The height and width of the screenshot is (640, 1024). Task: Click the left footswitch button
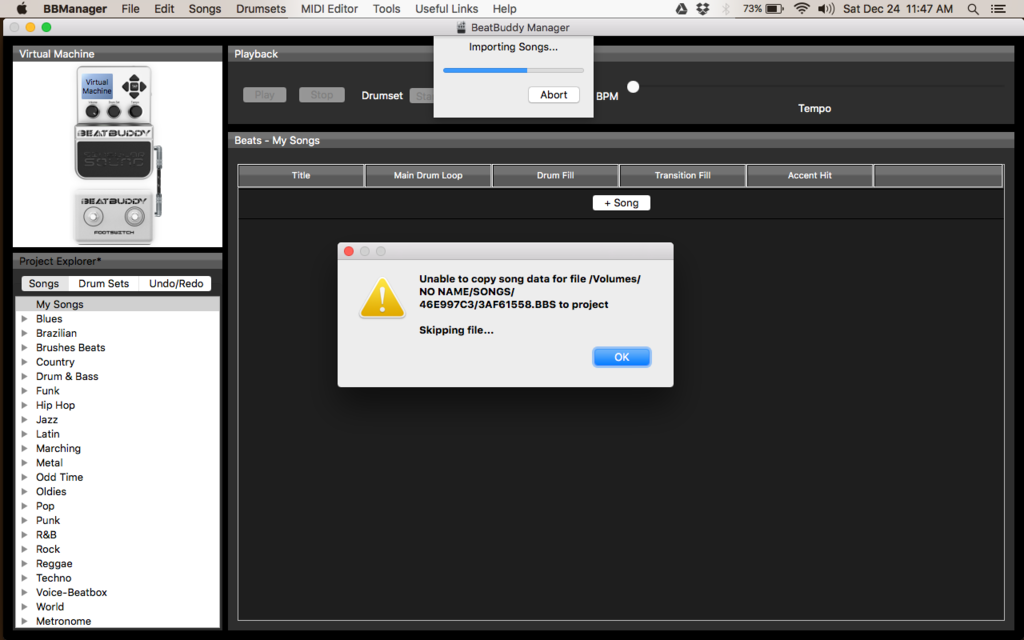click(x=93, y=217)
